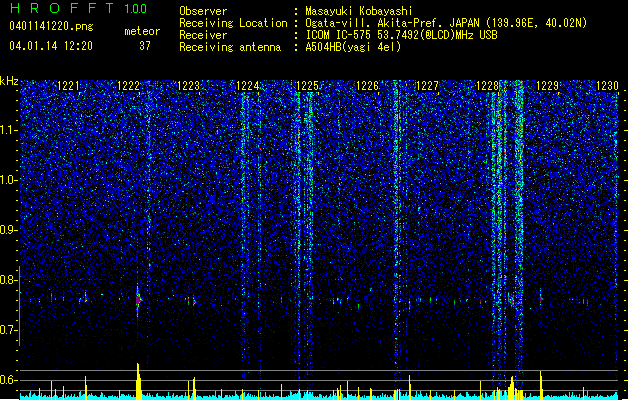
Task: Click the 0.9 kHz axis label
Action: coord(9,230)
